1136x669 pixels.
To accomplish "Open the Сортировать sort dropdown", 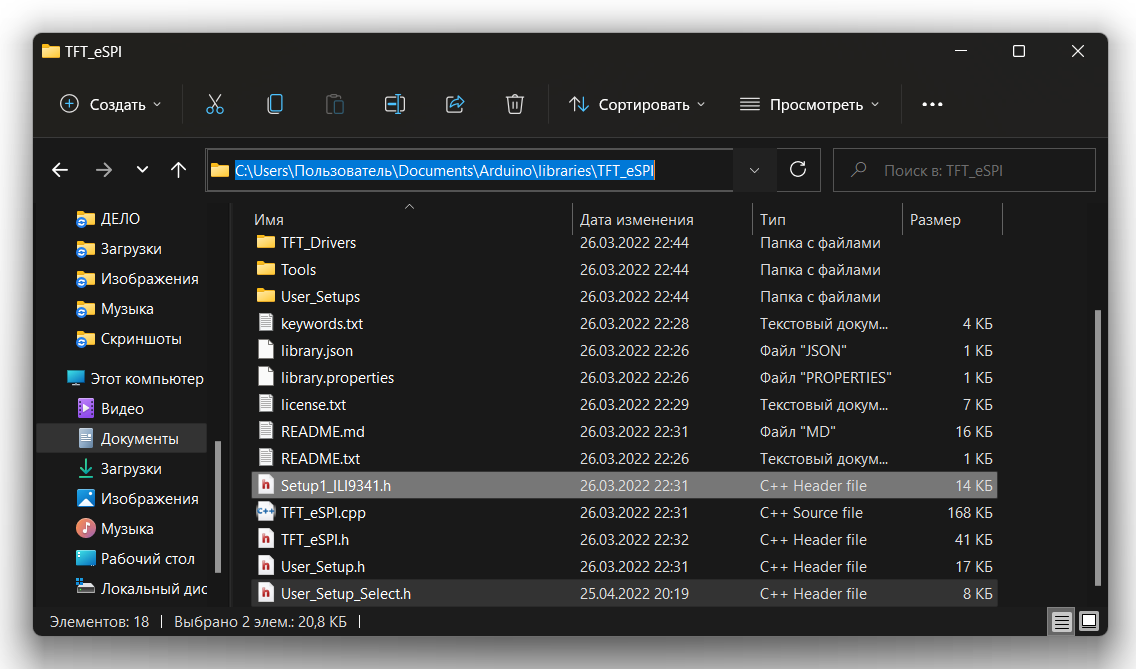I will 637,104.
